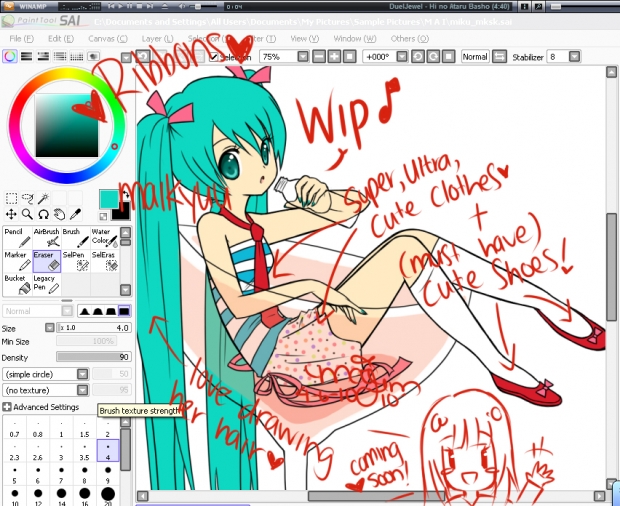Click the black background color swatch
Image resolution: width=620 pixels, height=506 pixels.
tap(121, 211)
